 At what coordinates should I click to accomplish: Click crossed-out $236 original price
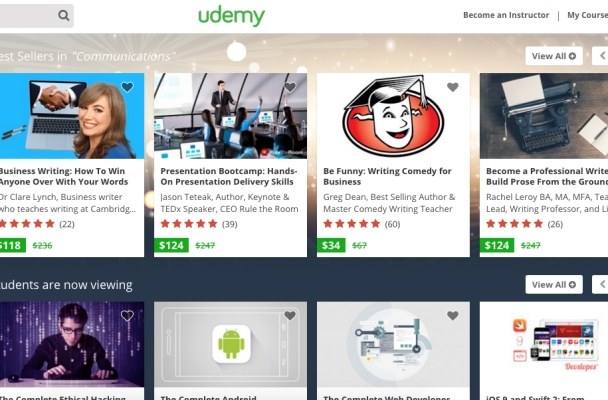(42, 245)
